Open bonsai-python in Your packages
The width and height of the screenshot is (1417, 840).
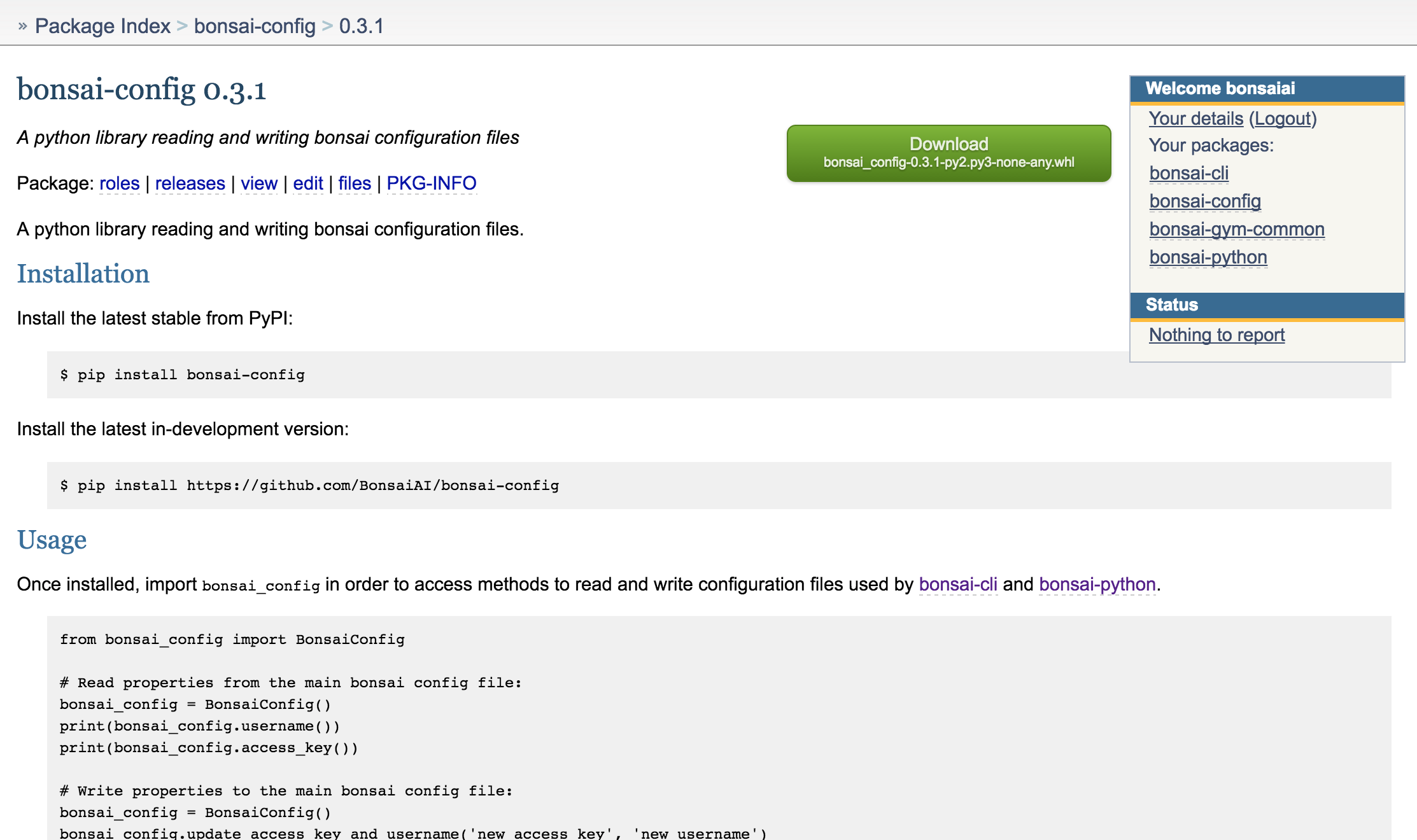(x=1208, y=257)
